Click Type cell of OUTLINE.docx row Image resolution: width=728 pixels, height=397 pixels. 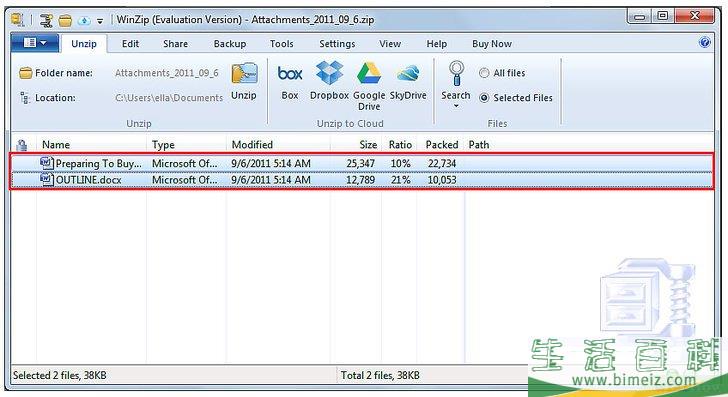pyautogui.click(x=184, y=180)
